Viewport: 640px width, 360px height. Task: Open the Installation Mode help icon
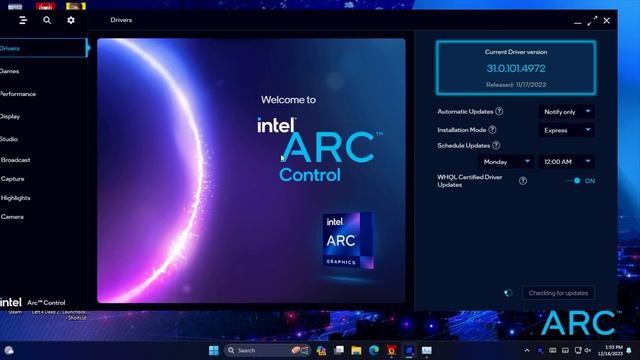coord(492,130)
